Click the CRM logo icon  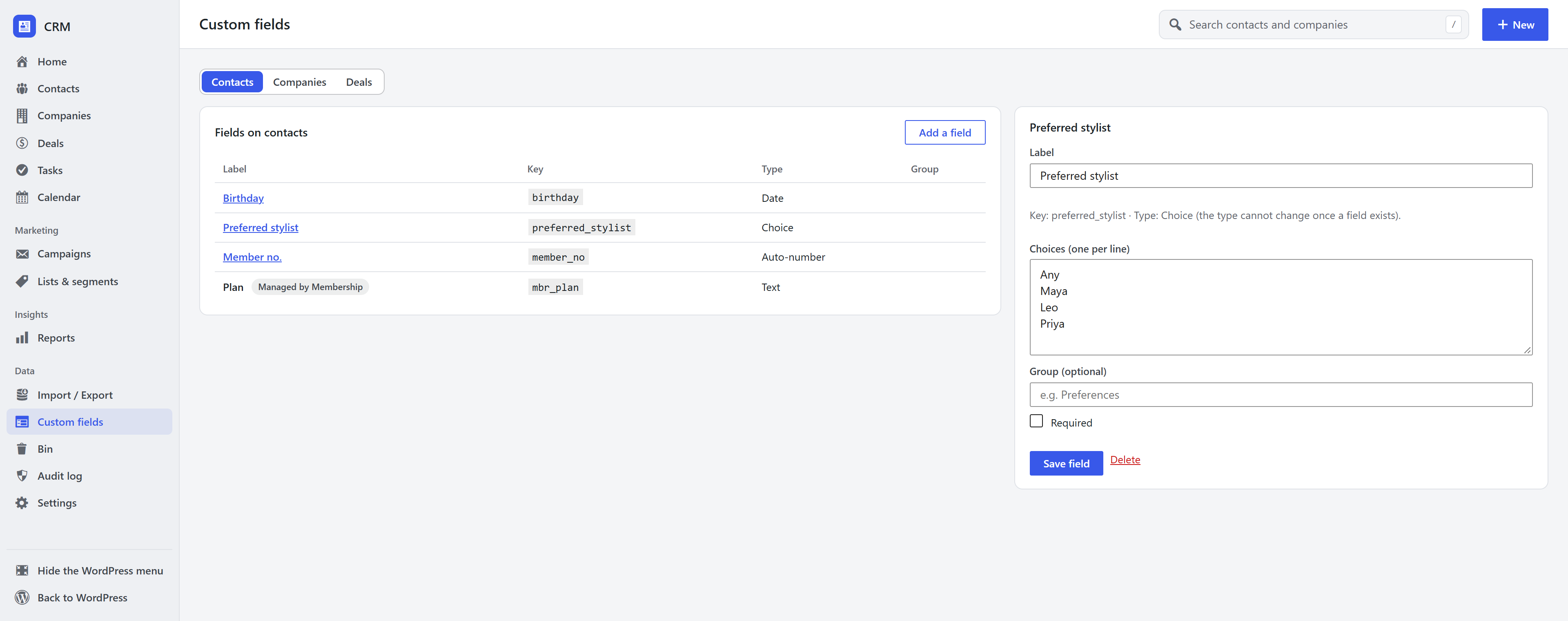24,26
